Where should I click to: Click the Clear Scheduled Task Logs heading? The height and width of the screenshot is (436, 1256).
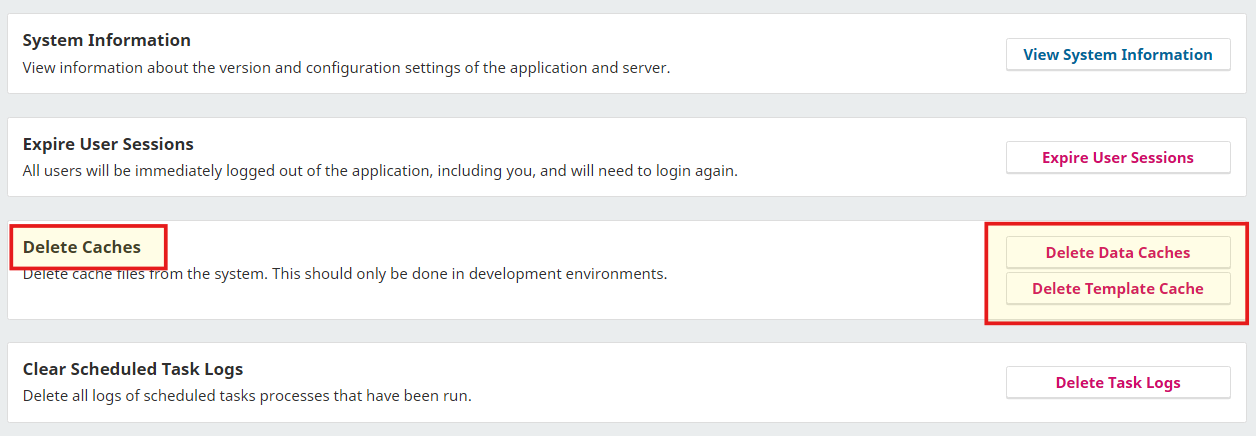click(133, 369)
